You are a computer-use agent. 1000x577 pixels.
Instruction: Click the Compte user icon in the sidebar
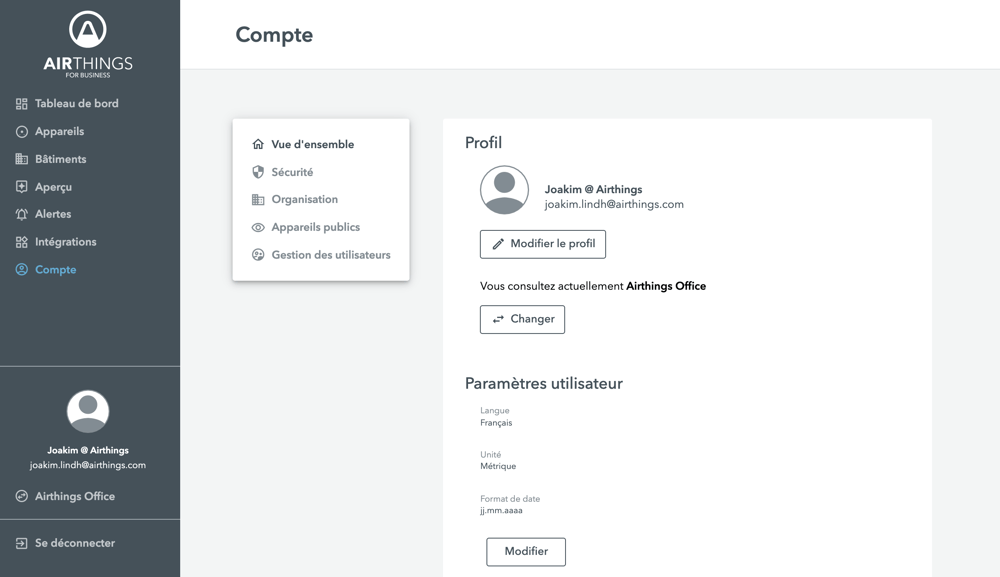[x=22, y=270]
